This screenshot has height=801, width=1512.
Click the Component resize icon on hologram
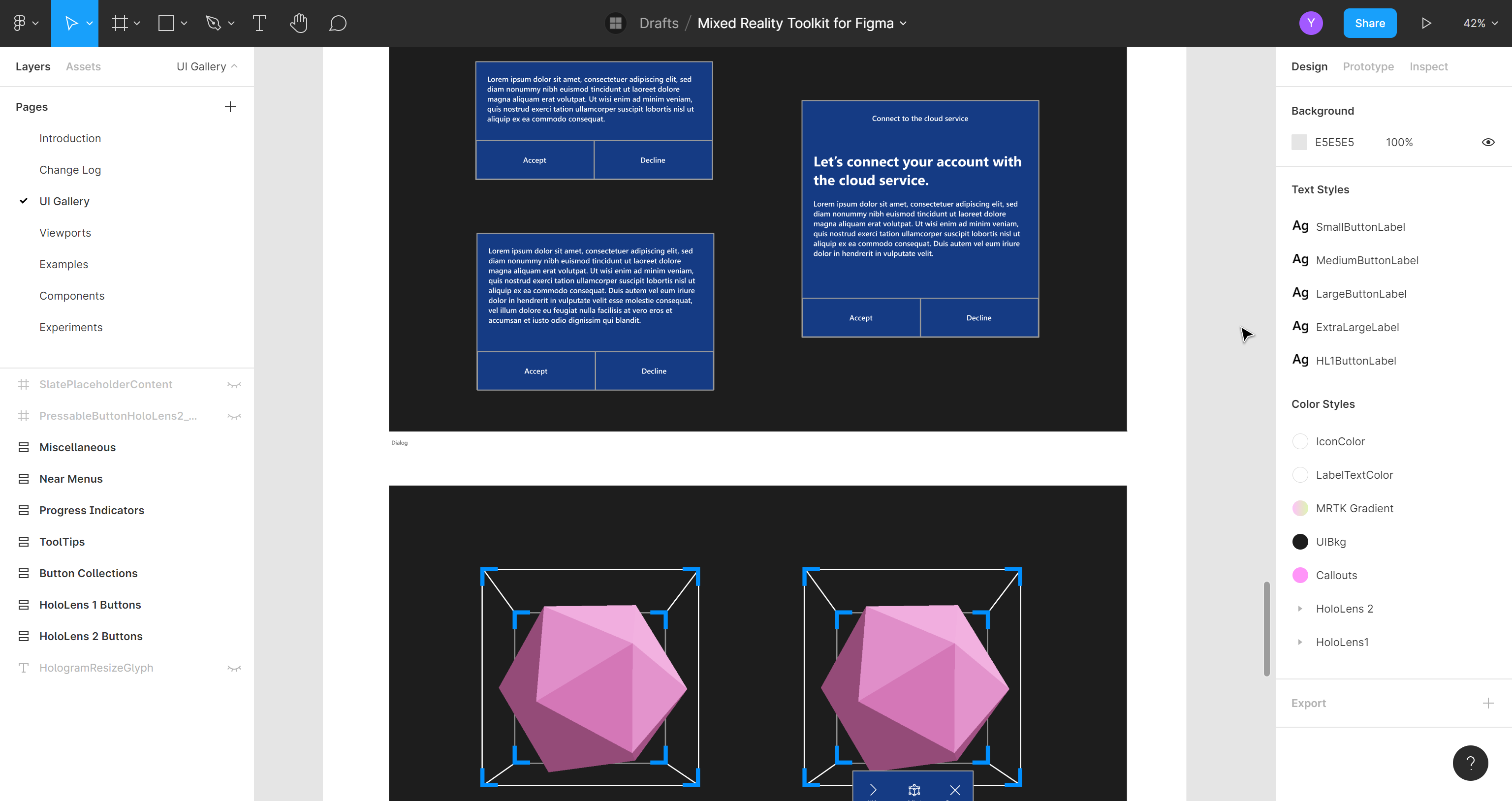click(x=913, y=789)
